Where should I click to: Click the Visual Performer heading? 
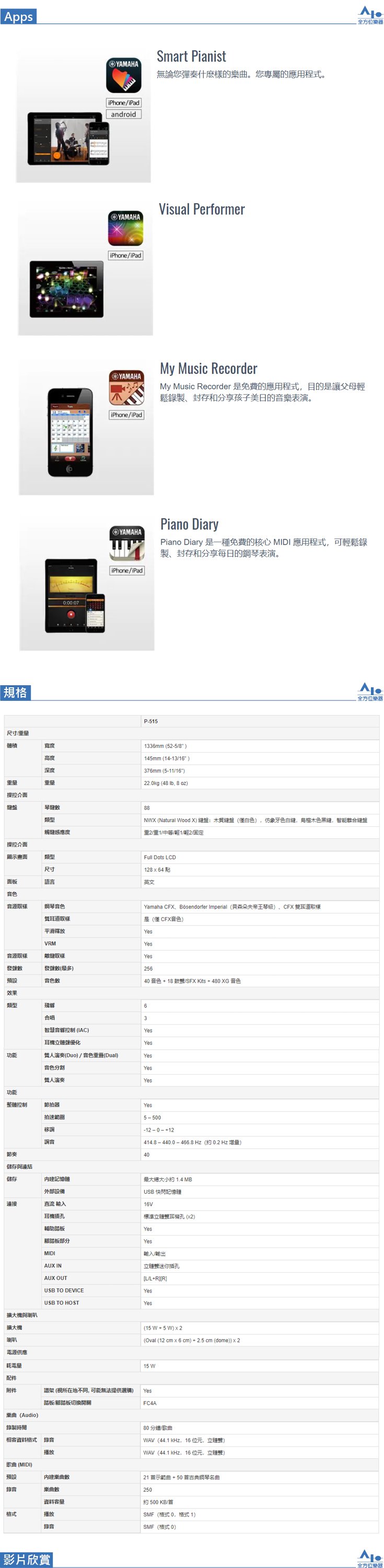(x=202, y=210)
